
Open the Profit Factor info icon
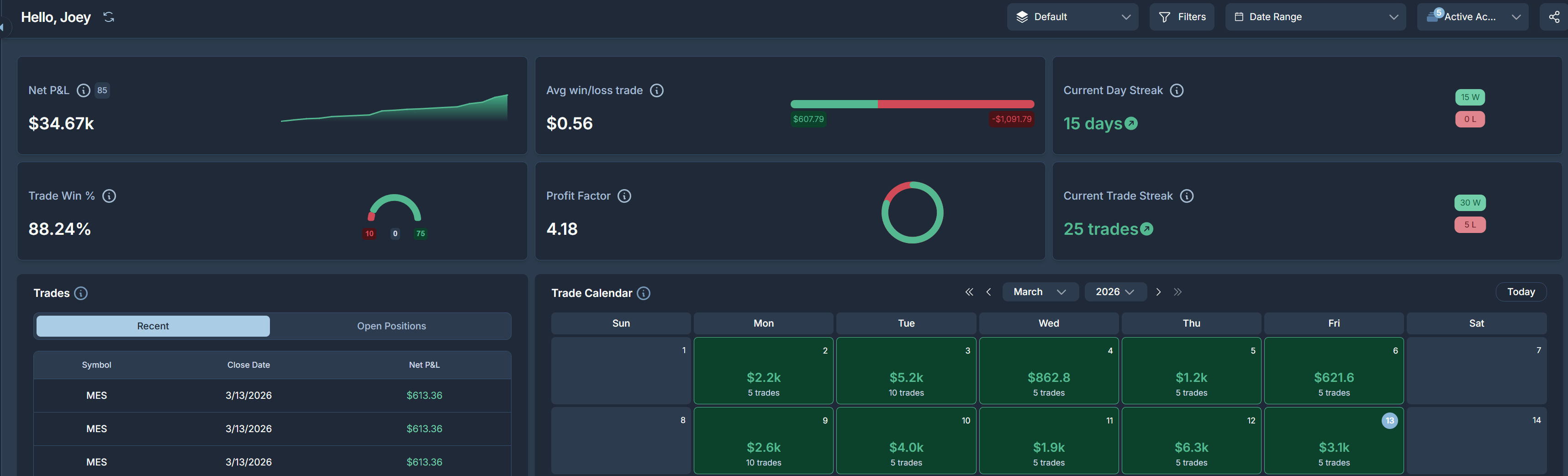click(624, 196)
